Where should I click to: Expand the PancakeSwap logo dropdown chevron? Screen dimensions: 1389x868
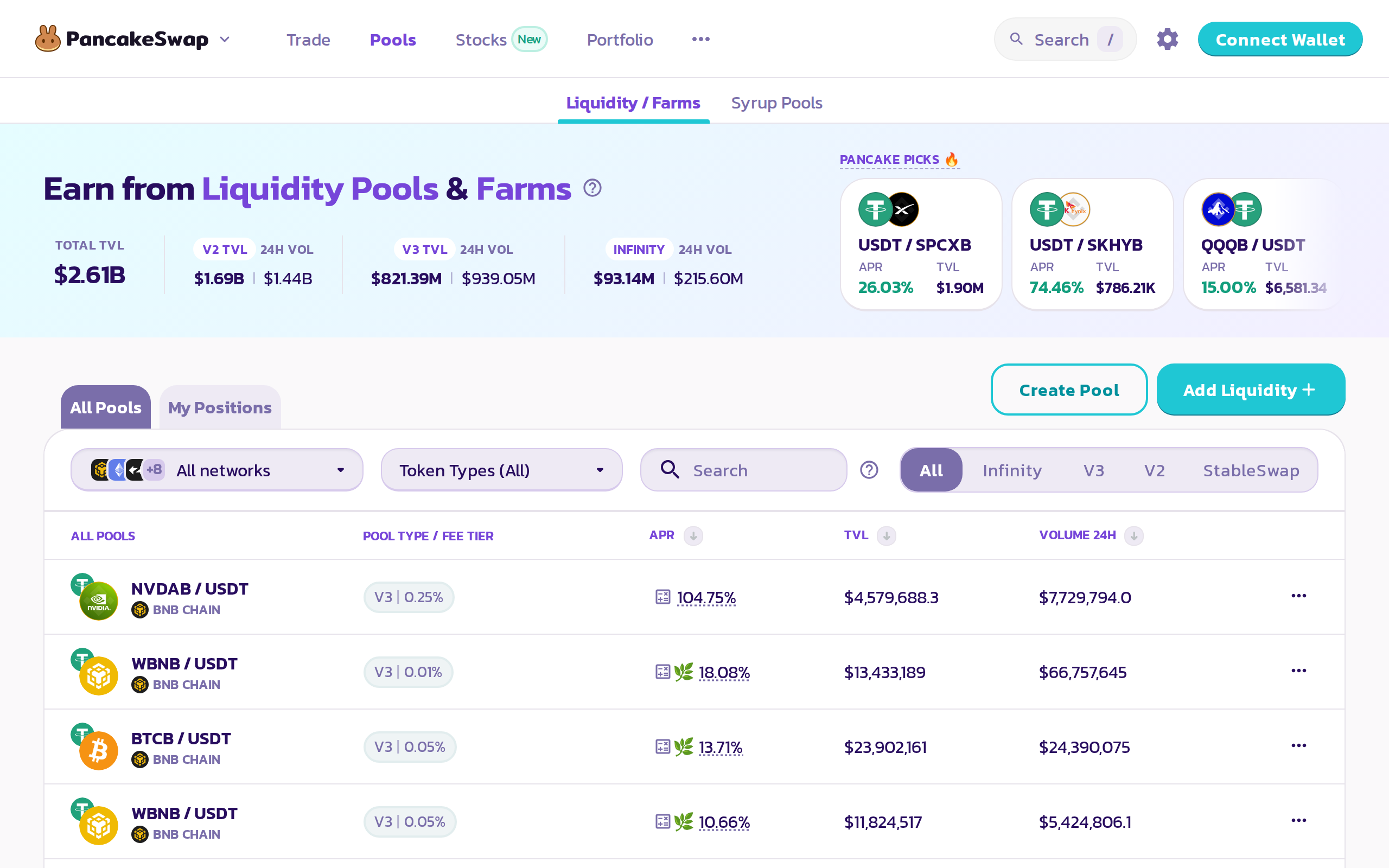[x=225, y=39]
